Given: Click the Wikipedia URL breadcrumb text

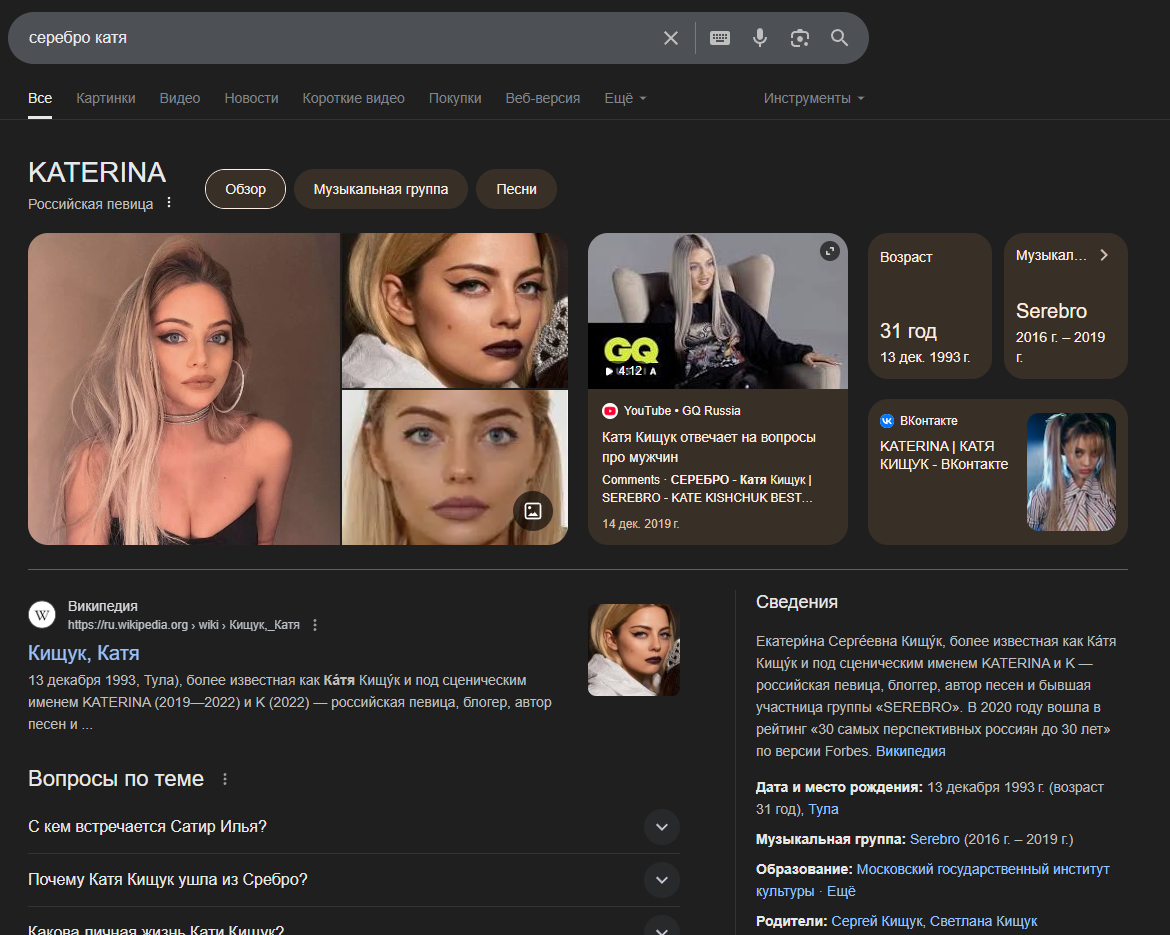Looking at the screenshot, I should point(184,625).
